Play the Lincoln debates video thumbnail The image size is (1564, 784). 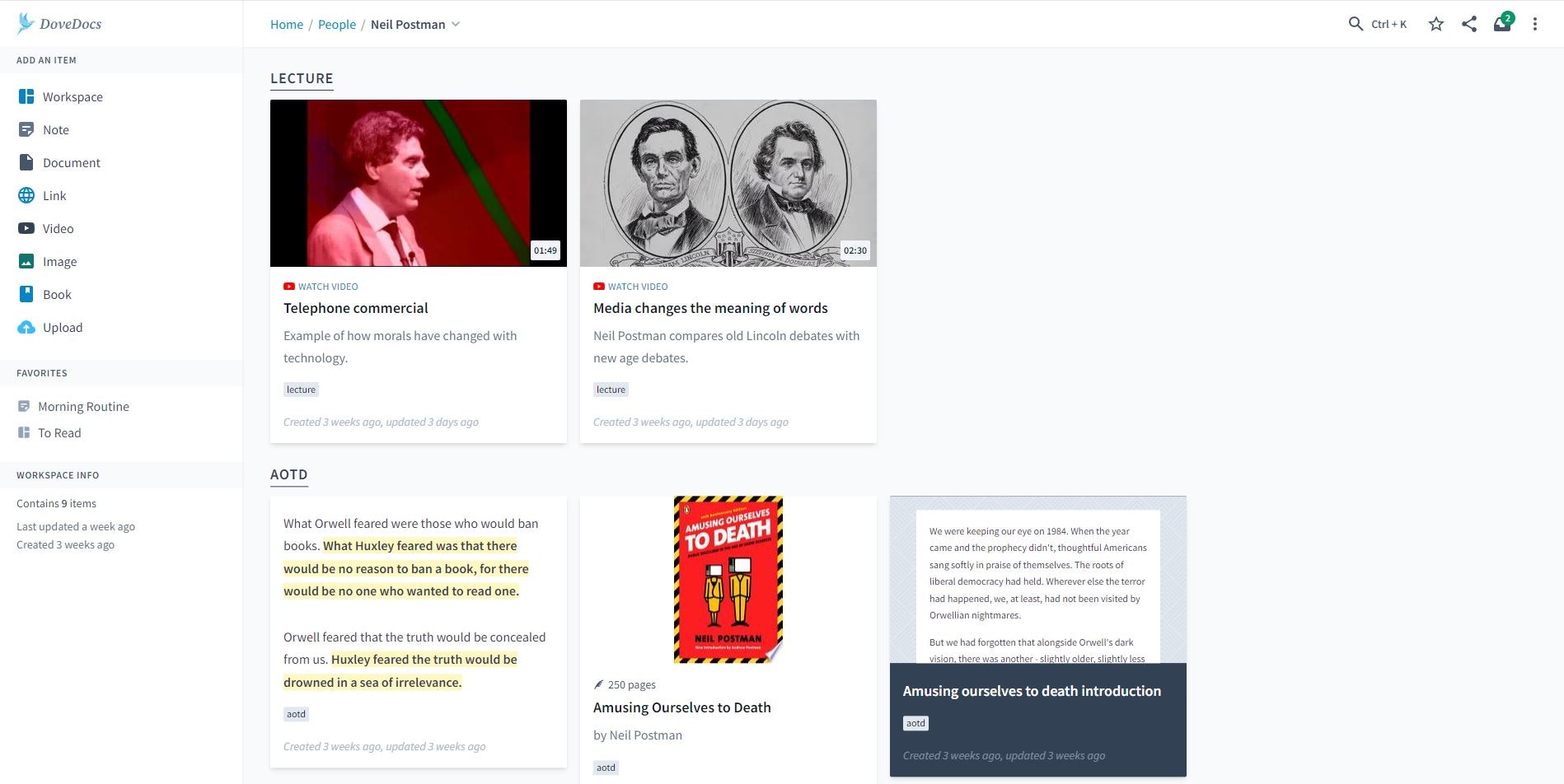tap(728, 183)
